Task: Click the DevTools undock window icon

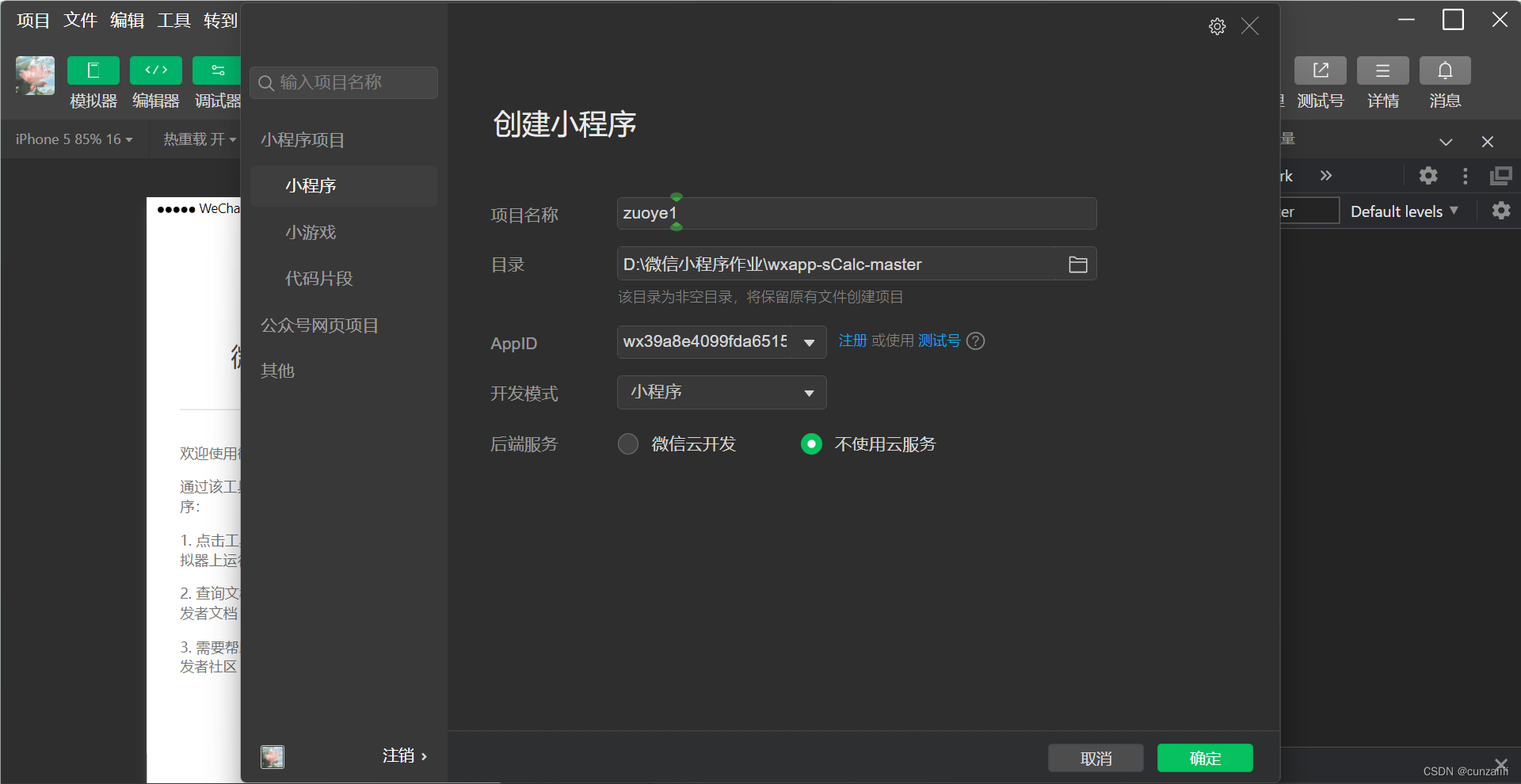Action: pos(1501,176)
